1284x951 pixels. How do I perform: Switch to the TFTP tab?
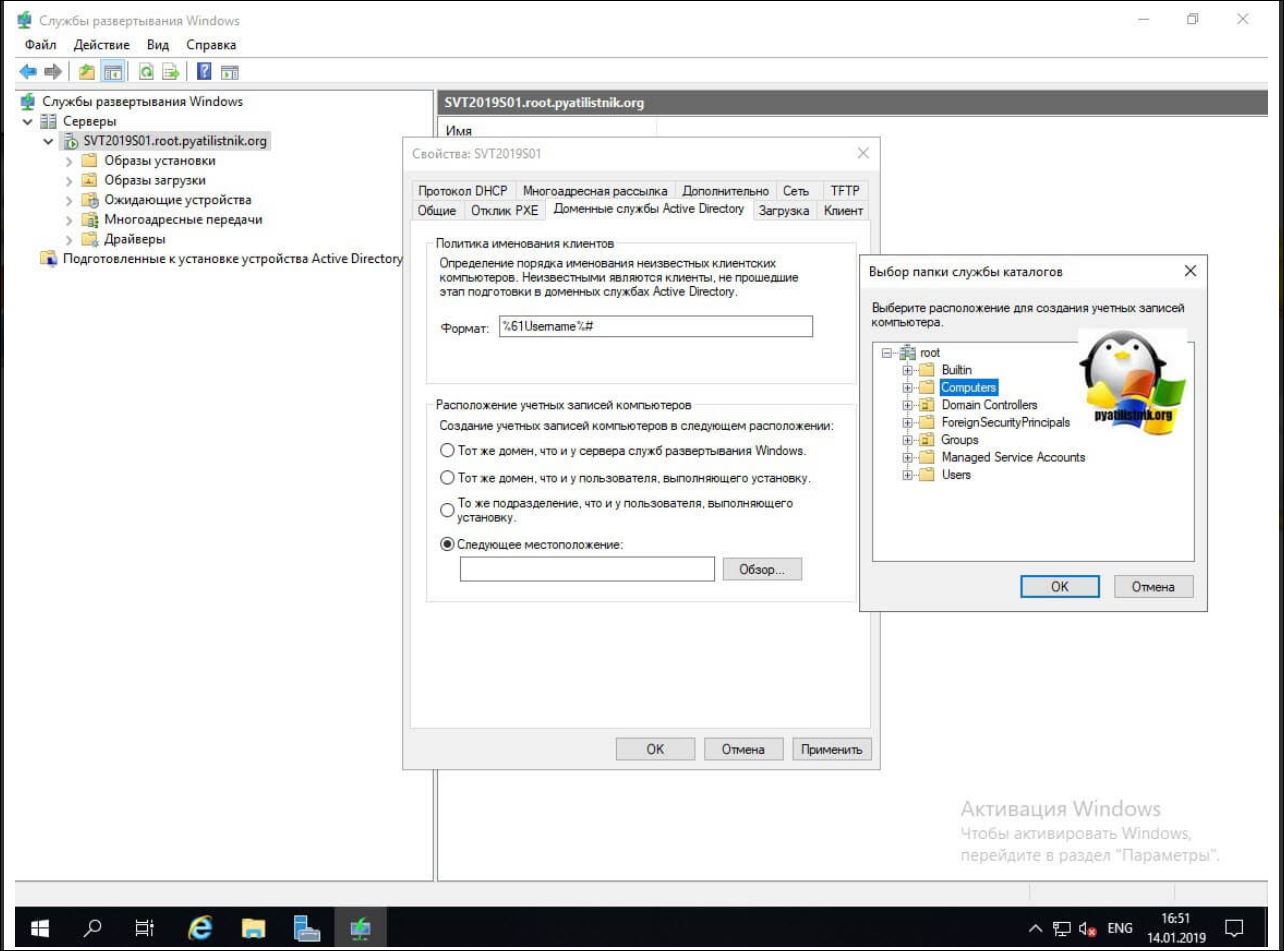(845, 191)
